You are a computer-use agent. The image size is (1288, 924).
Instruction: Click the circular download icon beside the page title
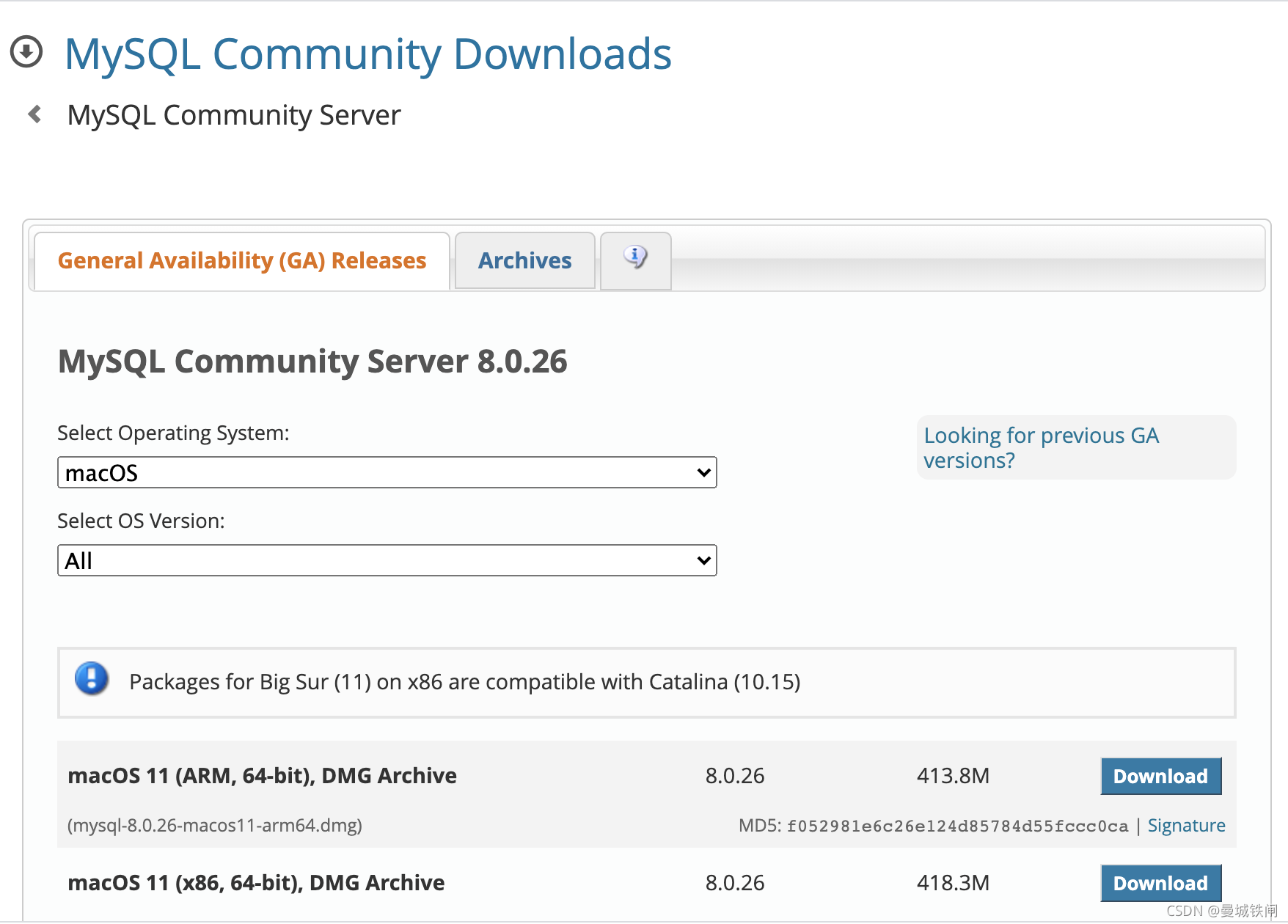(26, 52)
